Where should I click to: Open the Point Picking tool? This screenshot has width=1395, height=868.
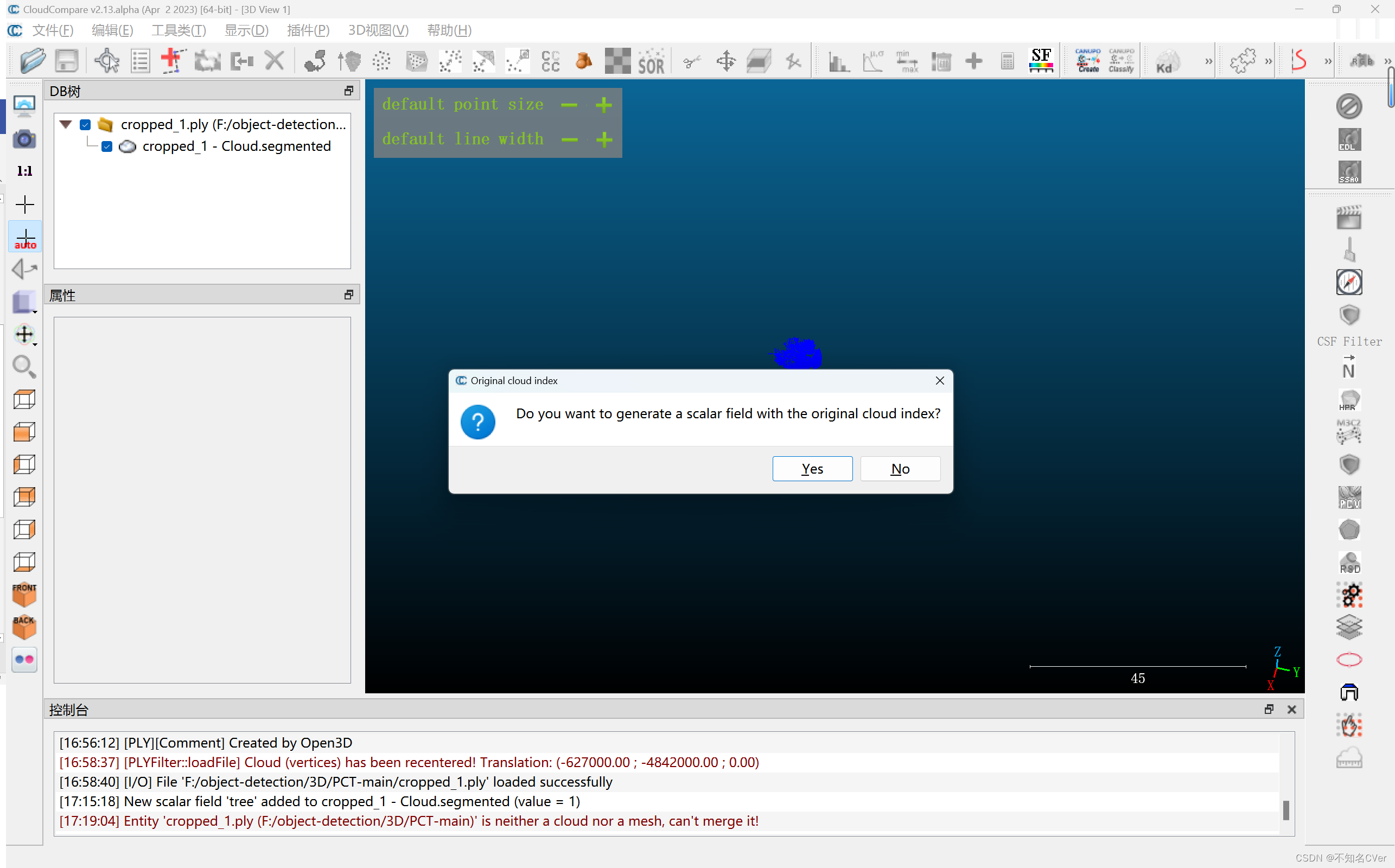click(x=793, y=60)
